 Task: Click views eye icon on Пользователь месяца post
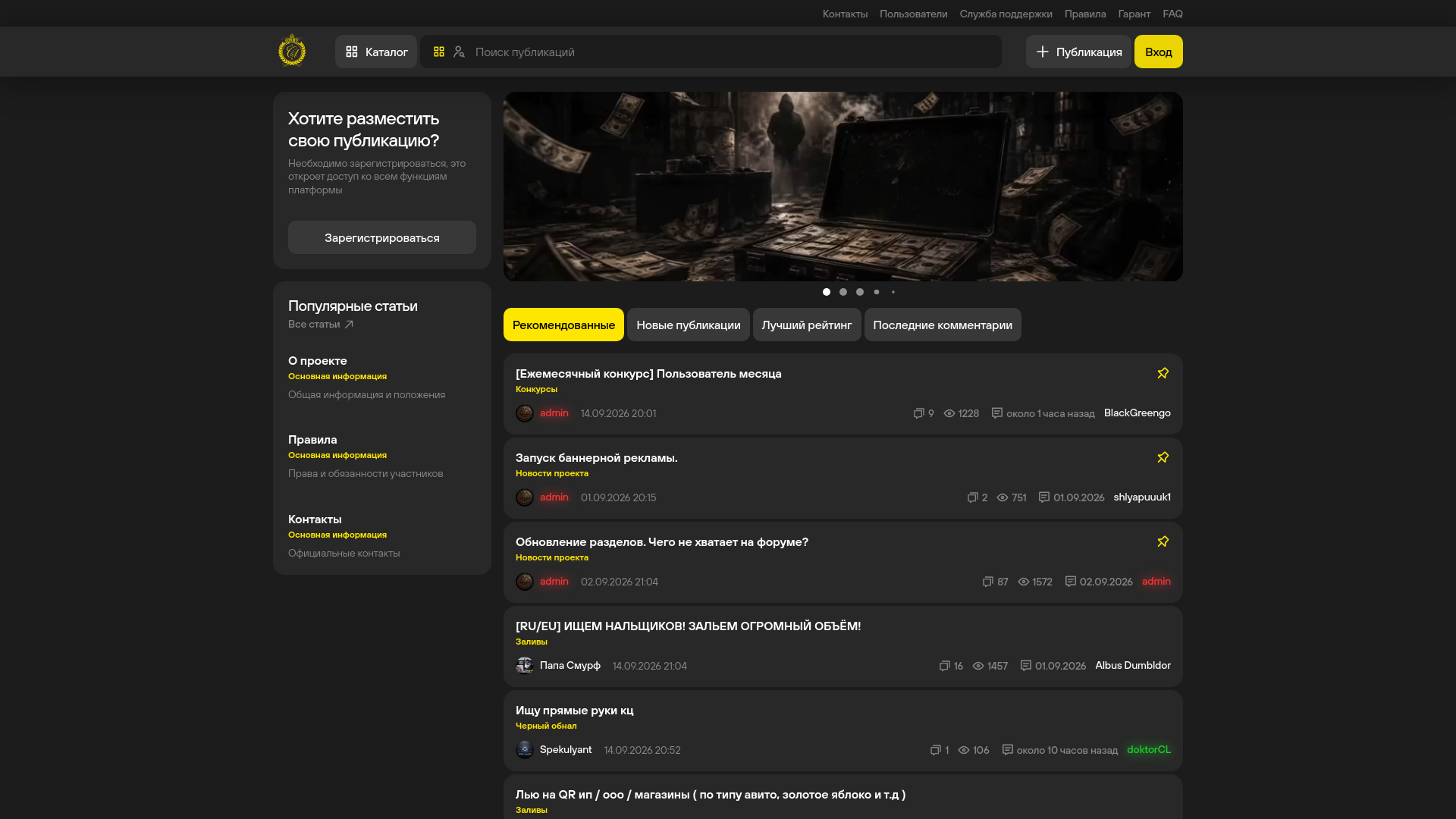click(949, 413)
